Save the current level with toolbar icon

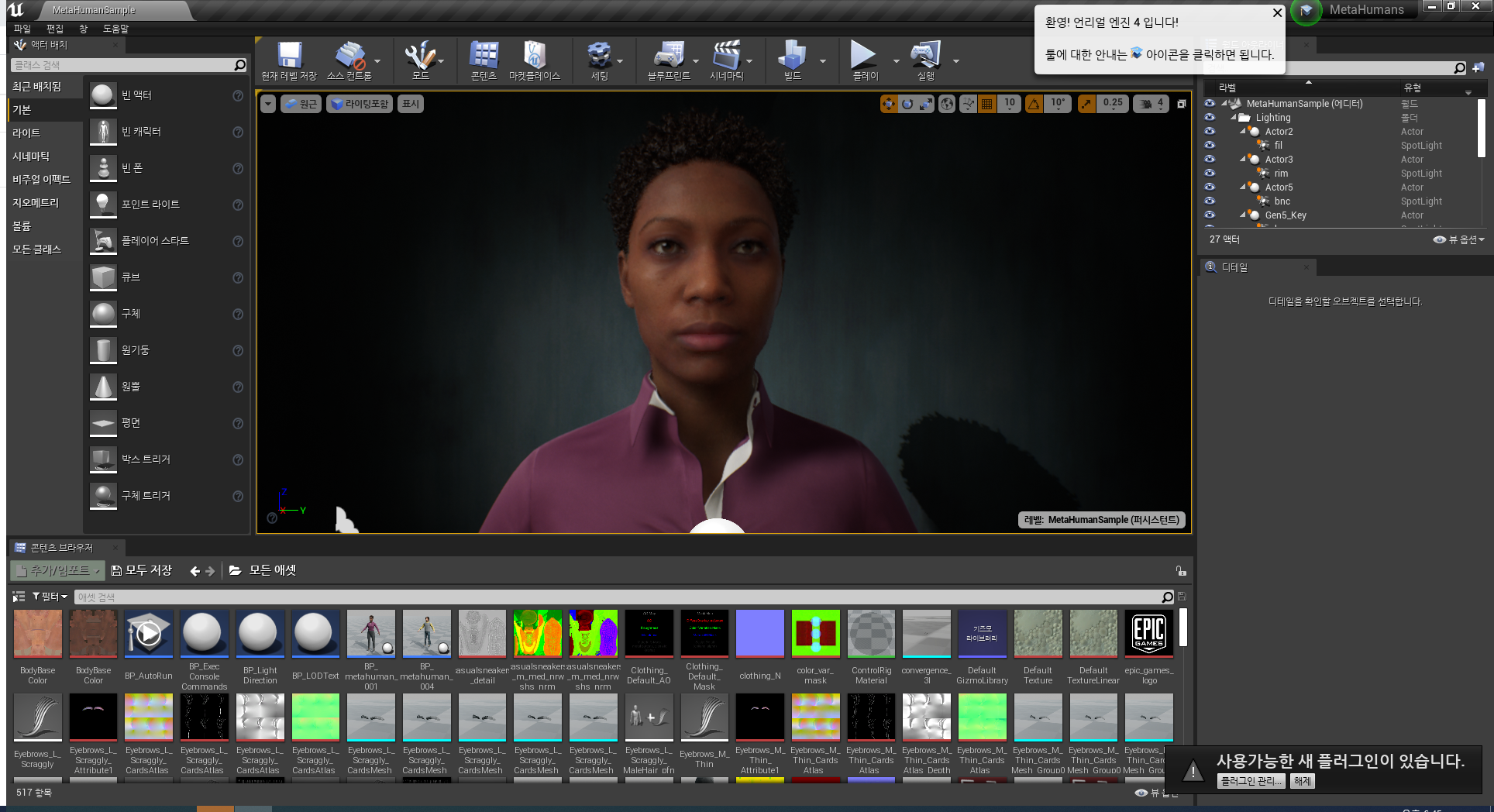(x=289, y=60)
